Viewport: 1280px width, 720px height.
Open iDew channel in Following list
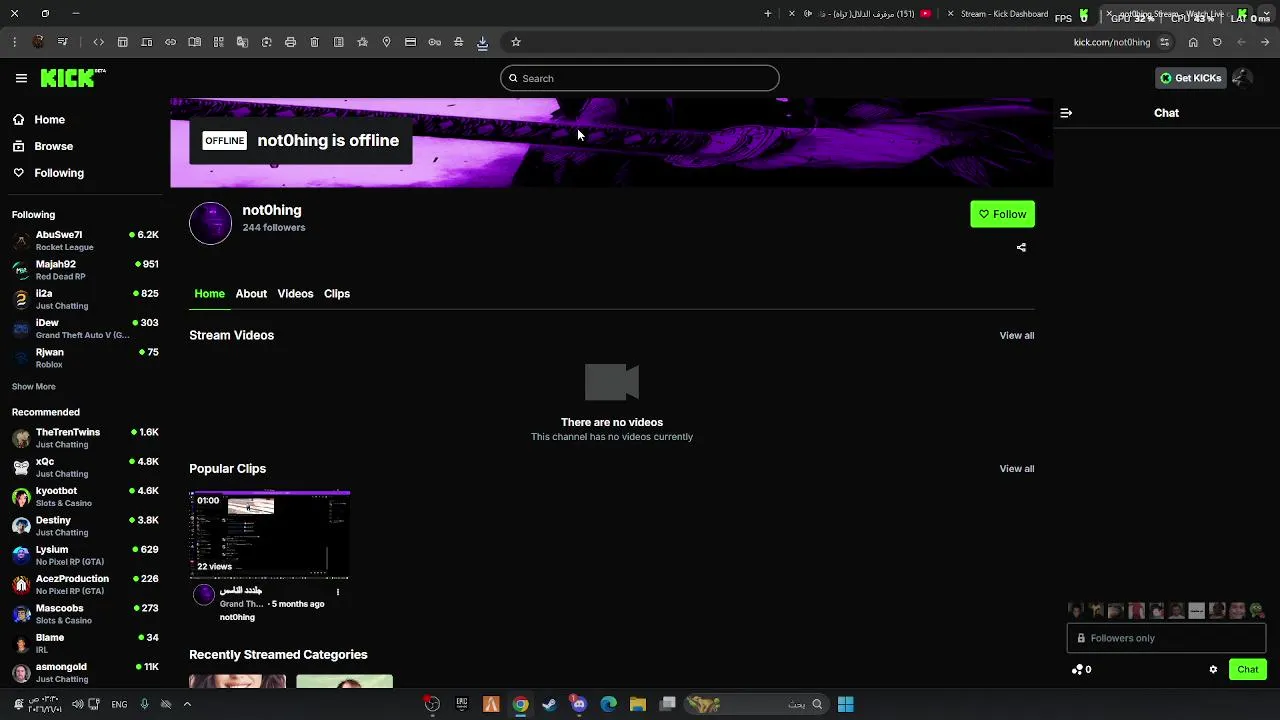[x=85, y=328]
